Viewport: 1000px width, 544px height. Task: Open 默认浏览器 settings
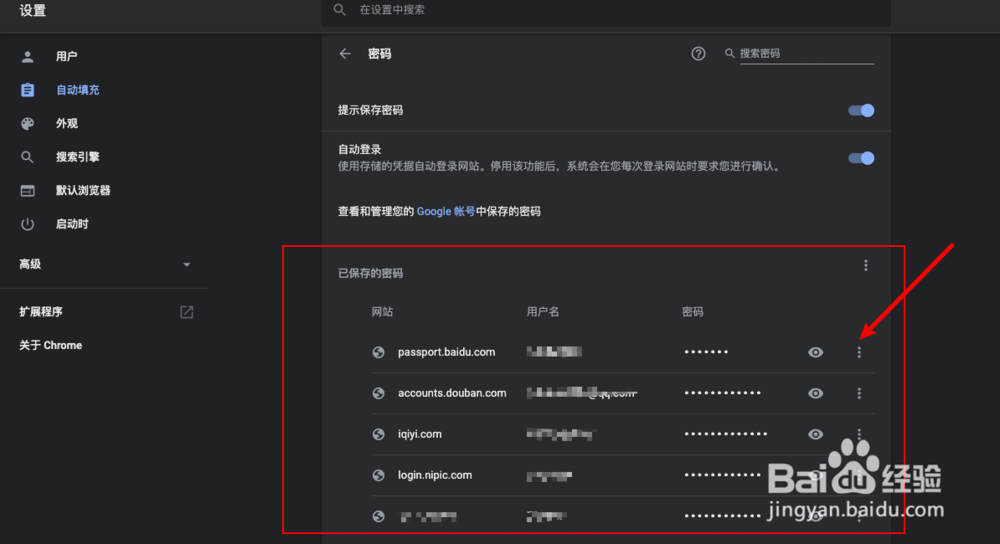(x=83, y=190)
